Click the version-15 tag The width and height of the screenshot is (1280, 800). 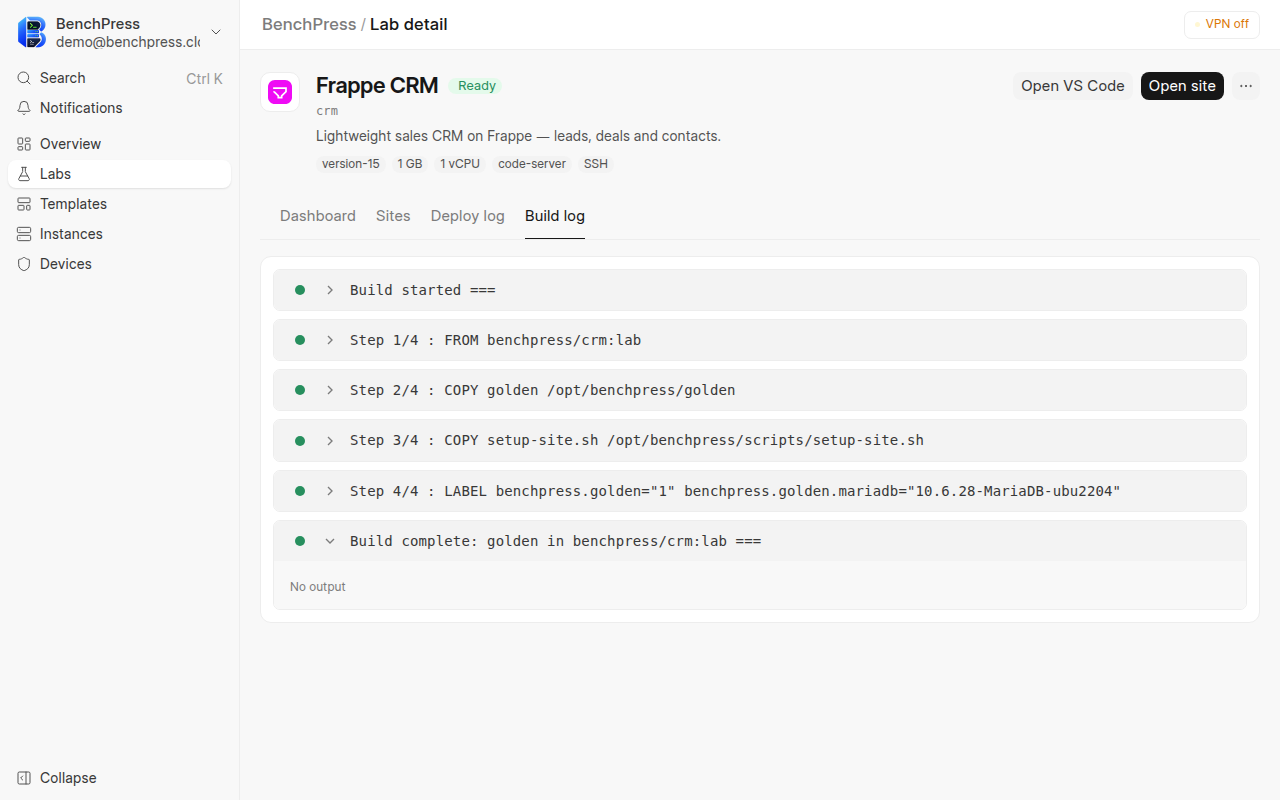coord(351,164)
